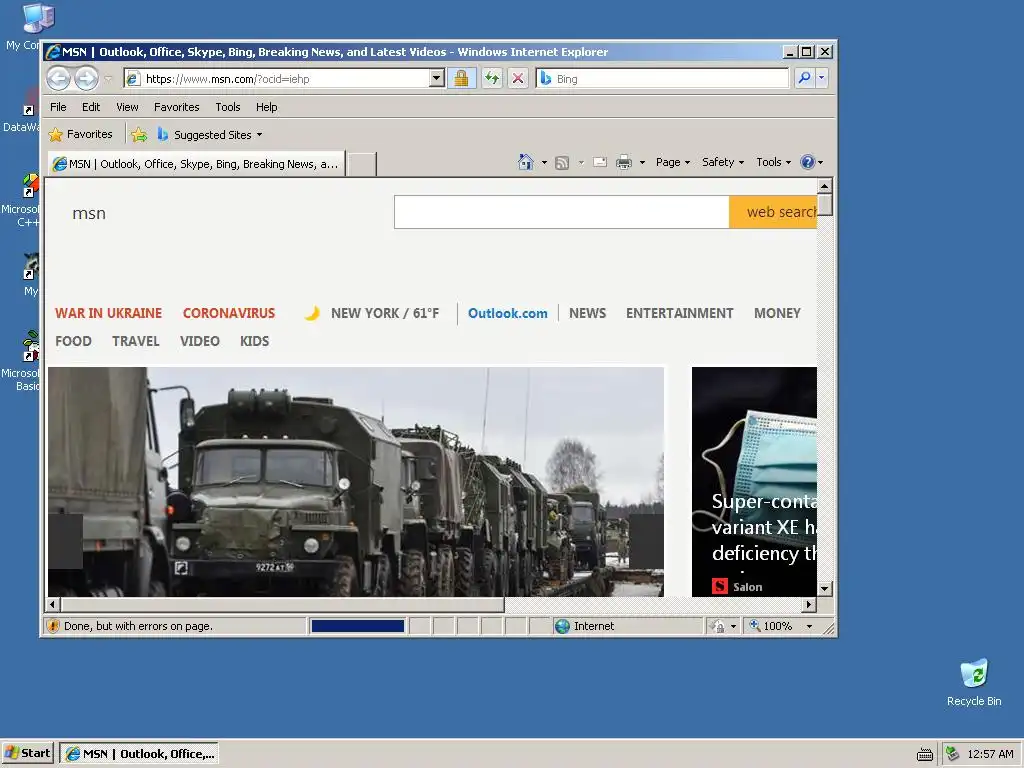
Task: Click the ENTERTAINMENT navigation link
Action: point(679,313)
